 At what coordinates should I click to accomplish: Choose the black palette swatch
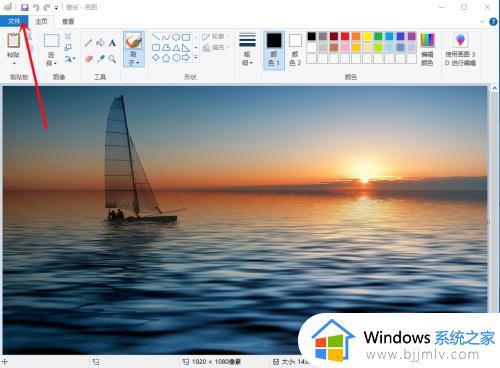tap(312, 36)
